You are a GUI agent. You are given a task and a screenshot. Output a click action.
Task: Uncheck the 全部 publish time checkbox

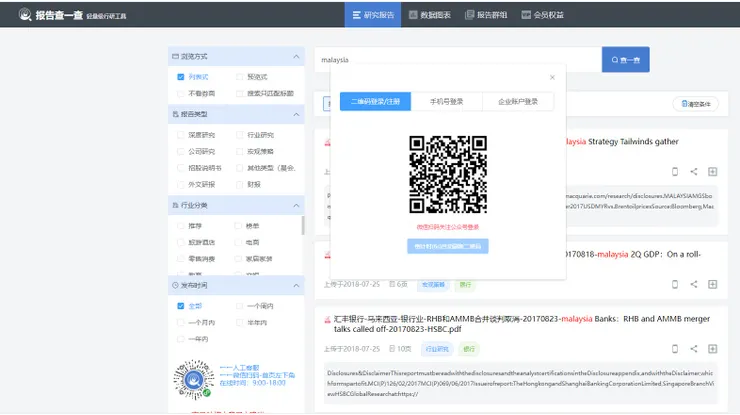click(x=180, y=306)
